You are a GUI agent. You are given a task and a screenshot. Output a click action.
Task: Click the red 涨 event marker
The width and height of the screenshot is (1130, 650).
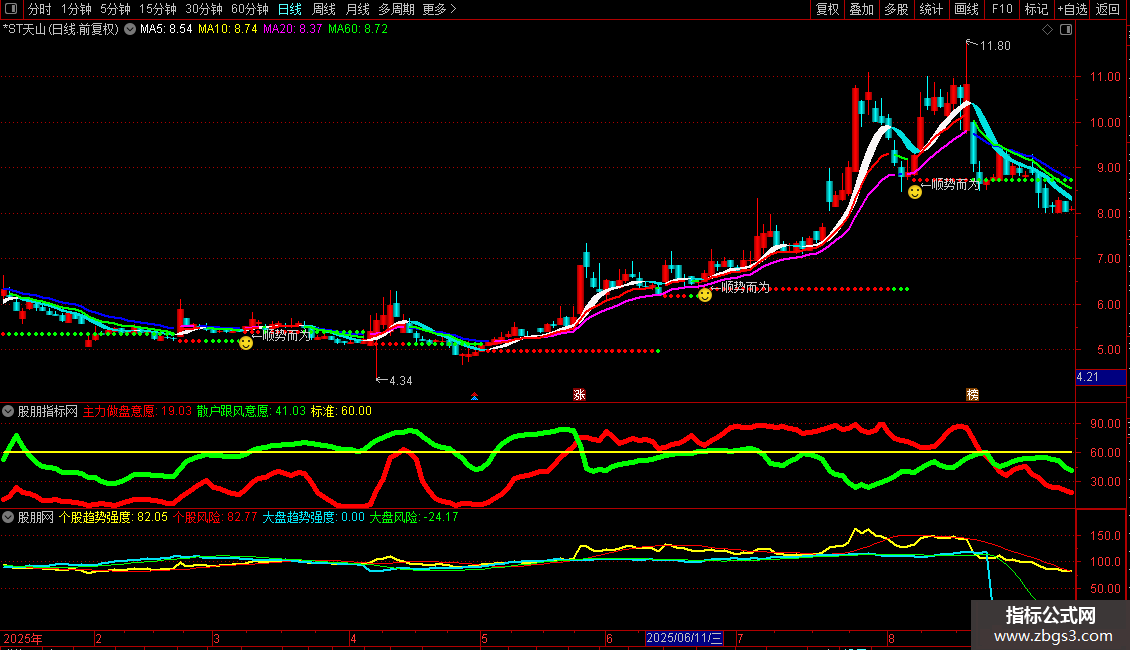579,394
